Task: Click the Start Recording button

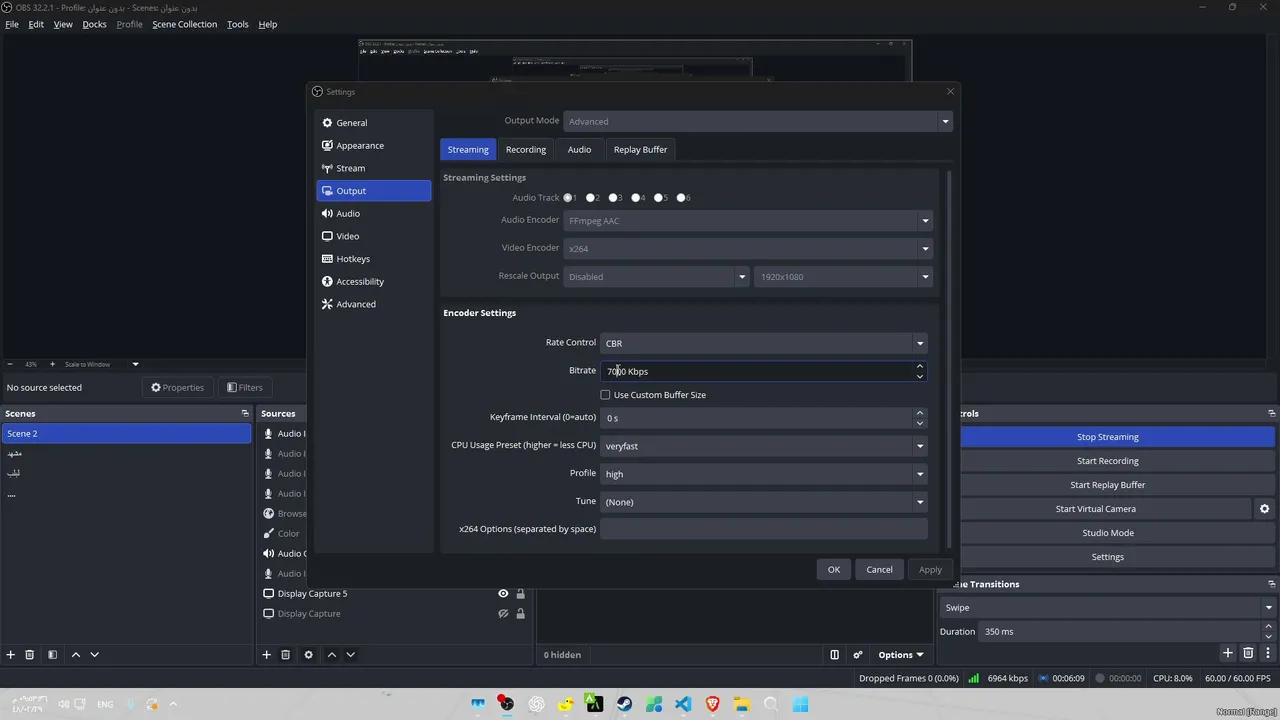Action: click(1107, 461)
